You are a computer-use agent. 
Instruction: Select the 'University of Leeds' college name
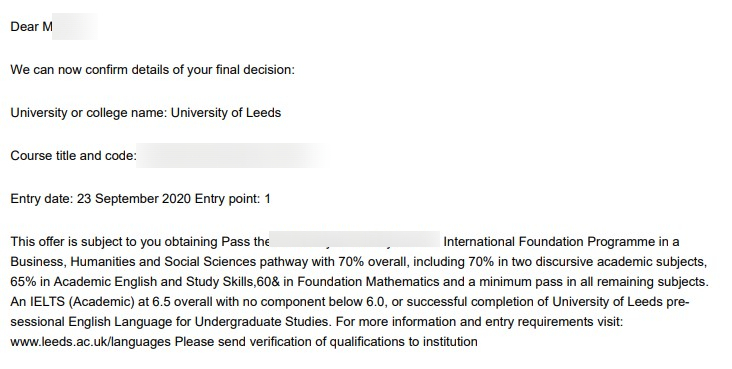[x=226, y=113]
